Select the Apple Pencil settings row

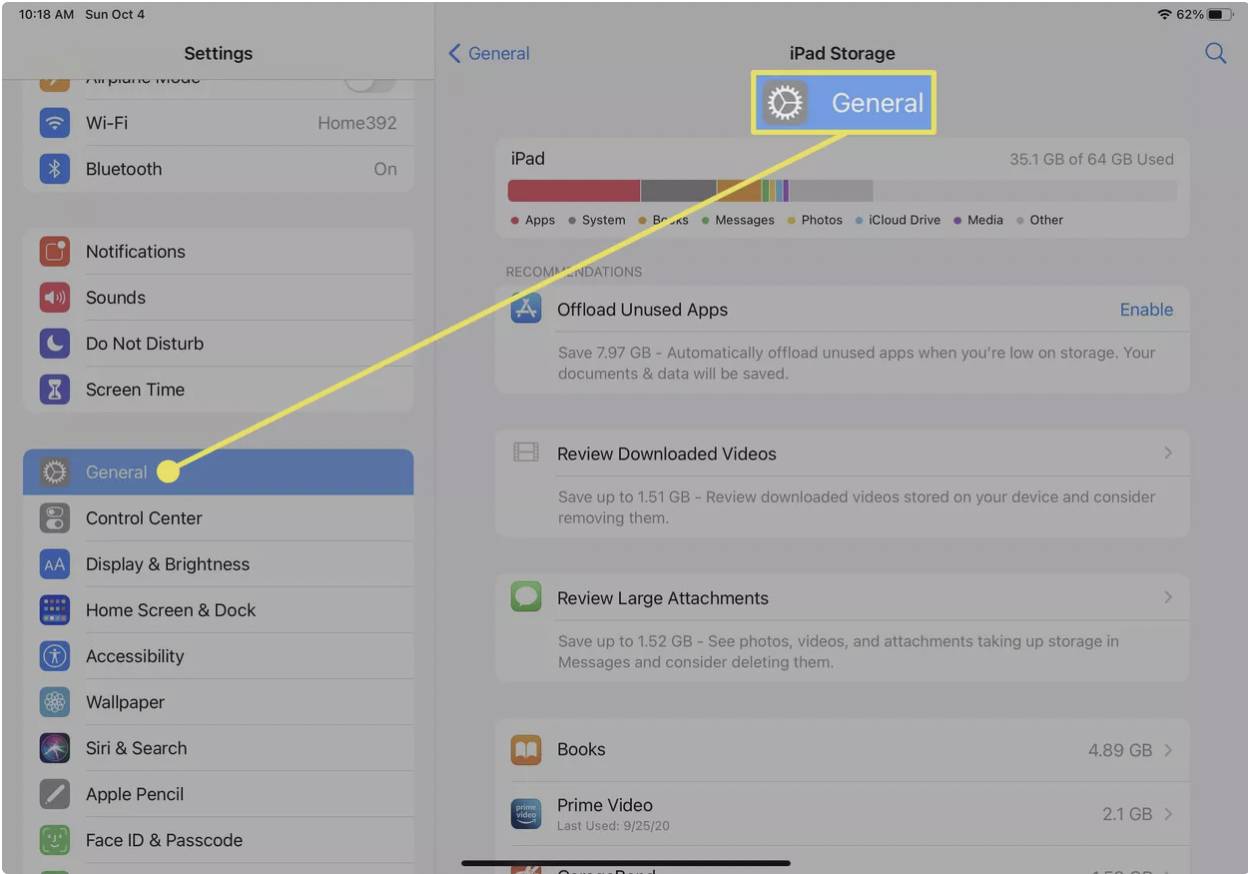coord(134,794)
